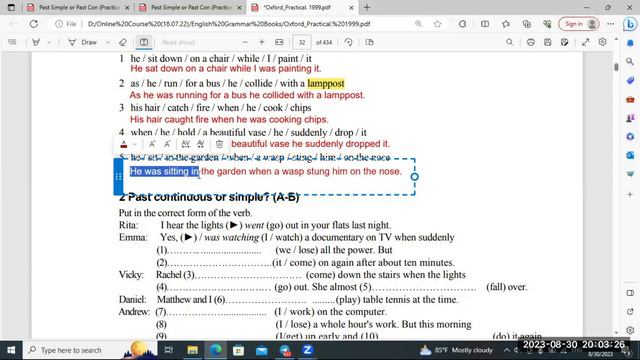This screenshot has height=360, width=640.
Task: Open the weather widget Mostly cloudy
Action: point(456,350)
